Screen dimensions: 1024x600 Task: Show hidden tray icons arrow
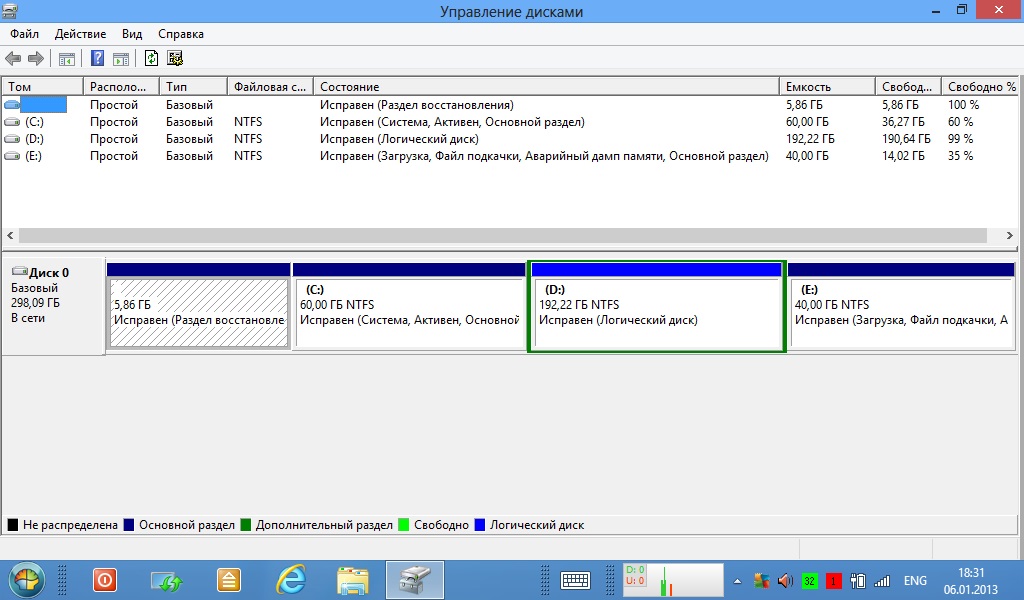pos(737,580)
